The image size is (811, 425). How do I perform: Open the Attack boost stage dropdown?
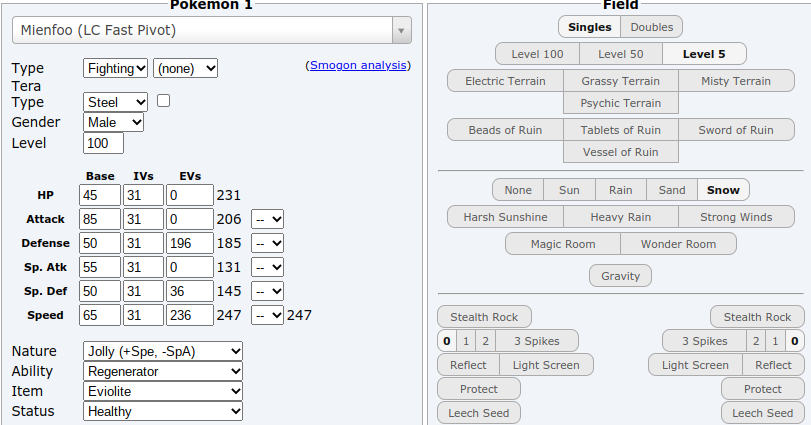coord(267,219)
